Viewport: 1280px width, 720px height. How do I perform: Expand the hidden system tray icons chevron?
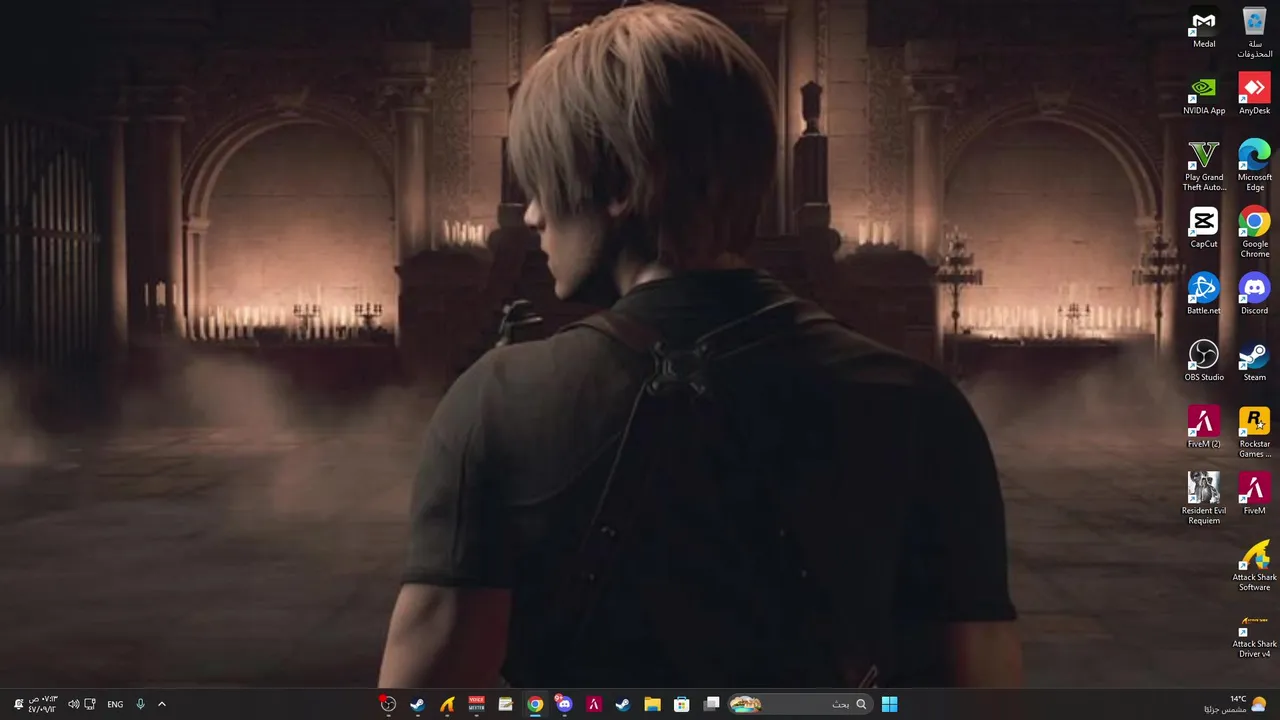[162, 704]
